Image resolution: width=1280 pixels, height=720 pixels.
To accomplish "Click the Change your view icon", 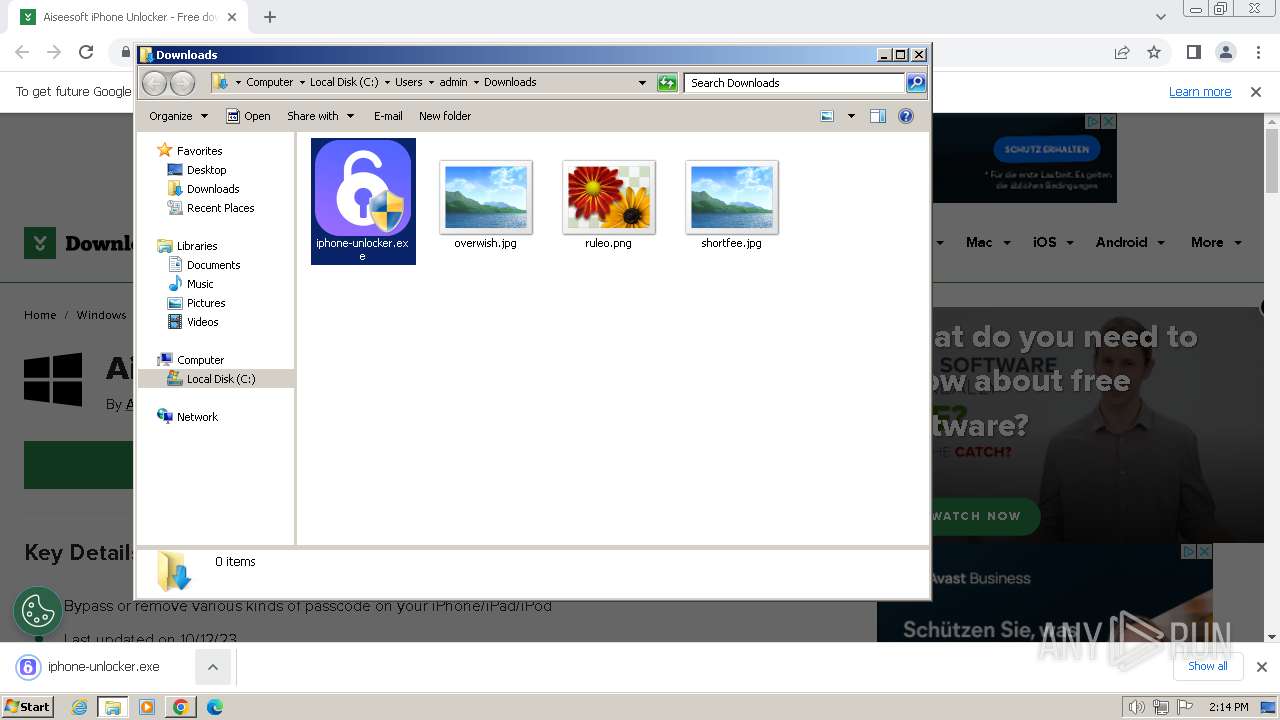I will [827, 116].
